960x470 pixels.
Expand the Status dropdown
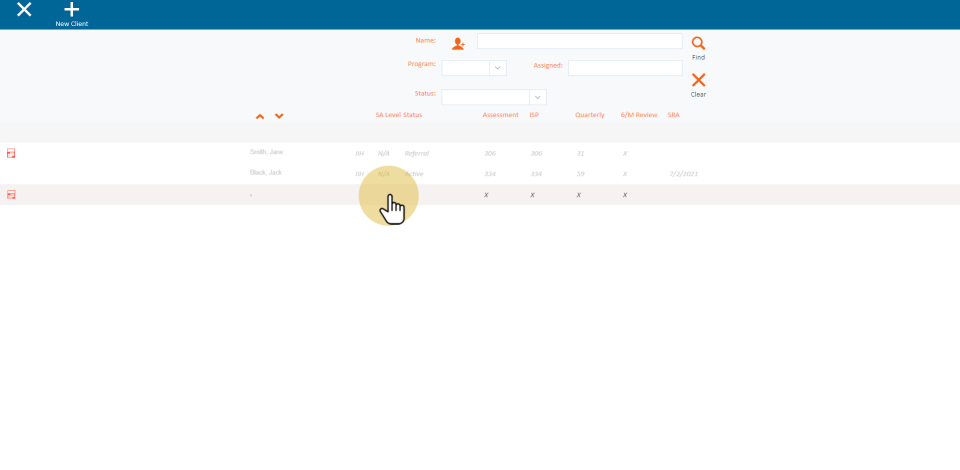(538, 97)
